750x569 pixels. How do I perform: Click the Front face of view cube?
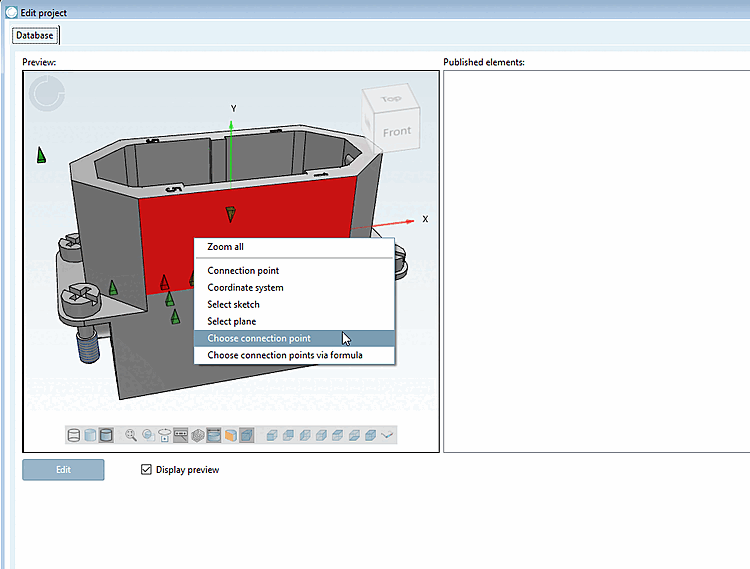tap(396, 131)
